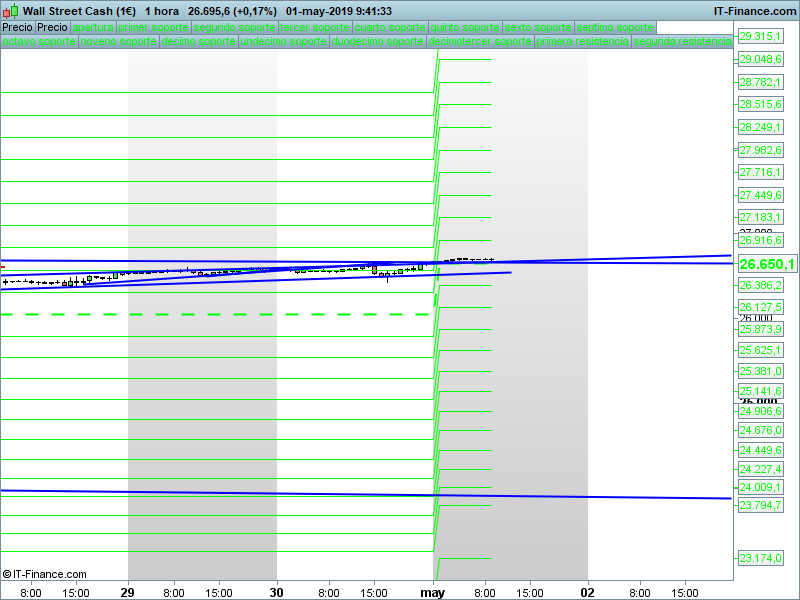800x600 pixels.
Task: Click the 01-may-2019 9:41:33 timestamp
Action: tap(339, 11)
